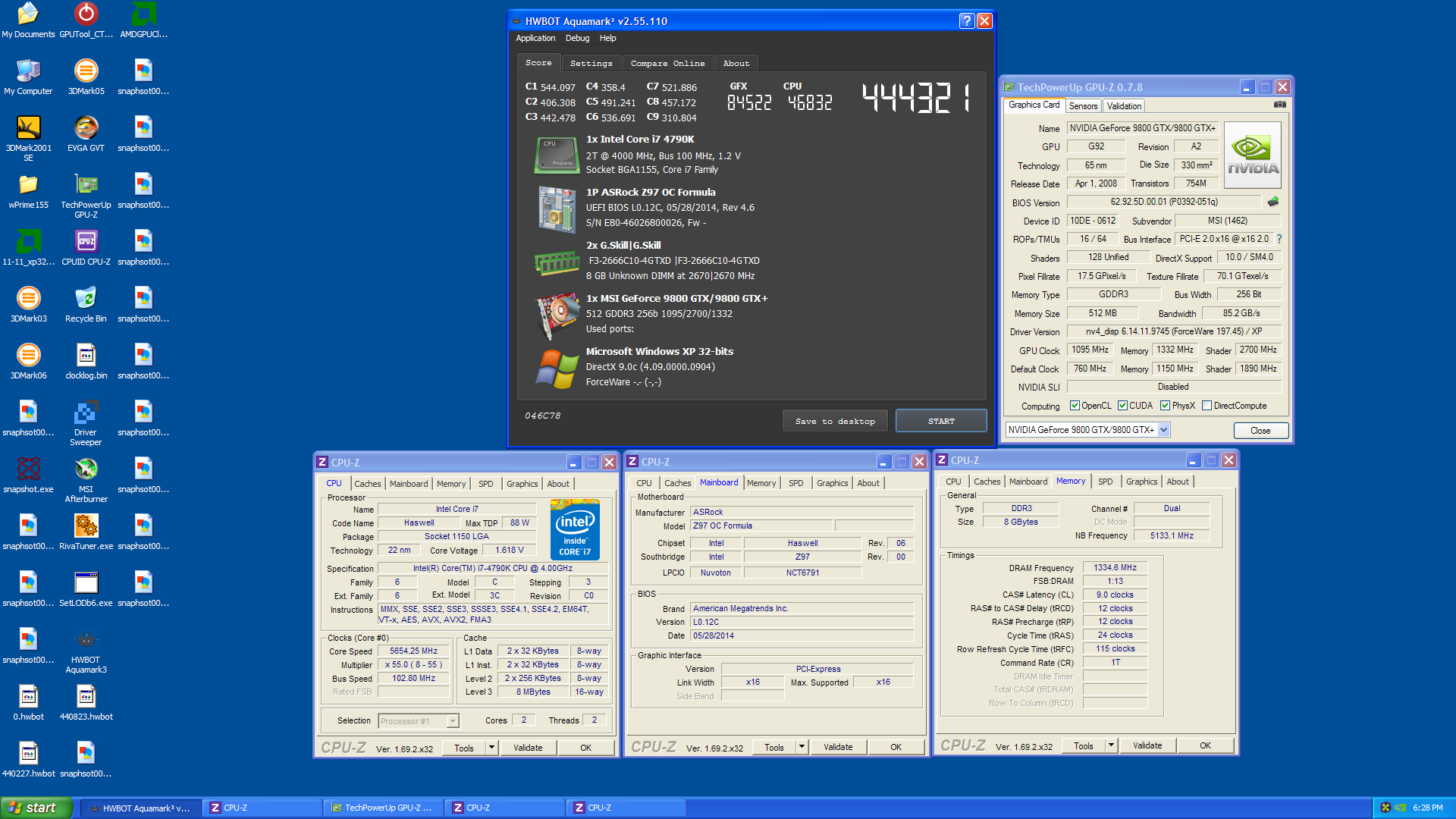The height and width of the screenshot is (819, 1456).
Task: Click the Bus Interface question mark in GPU-Z
Action: coord(1279,239)
